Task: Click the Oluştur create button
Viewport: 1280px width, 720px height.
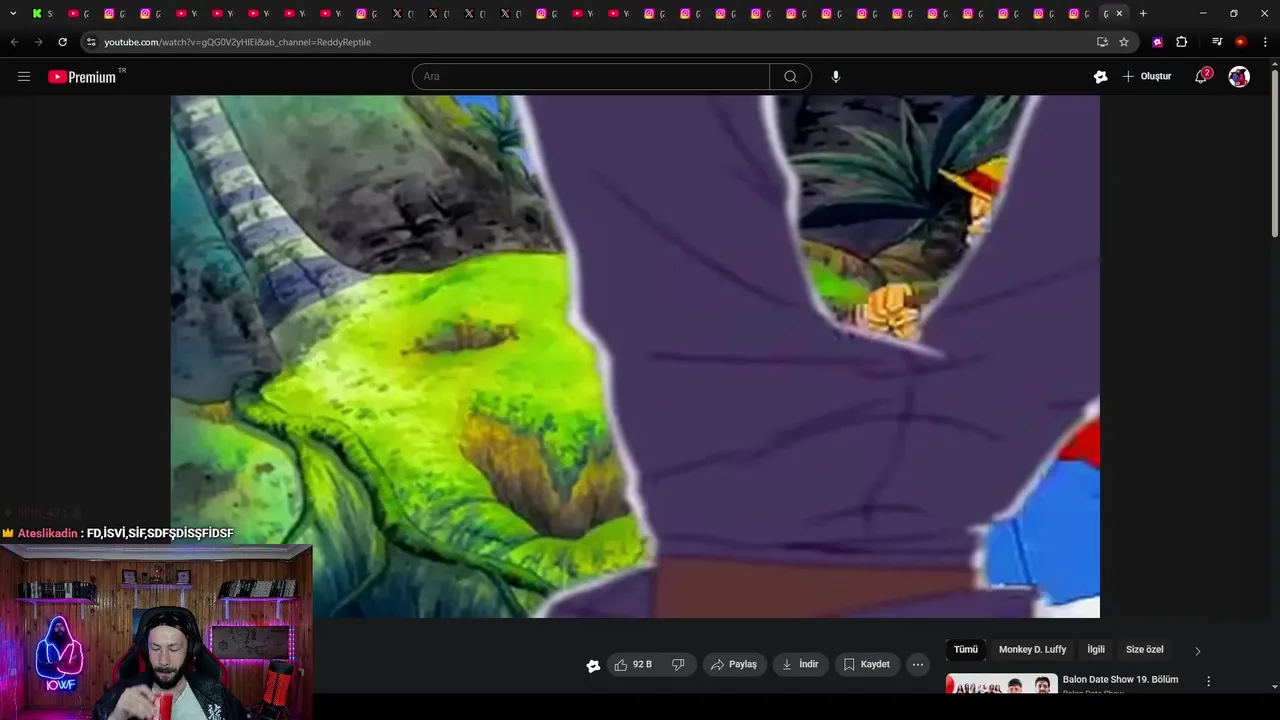Action: tap(1146, 76)
